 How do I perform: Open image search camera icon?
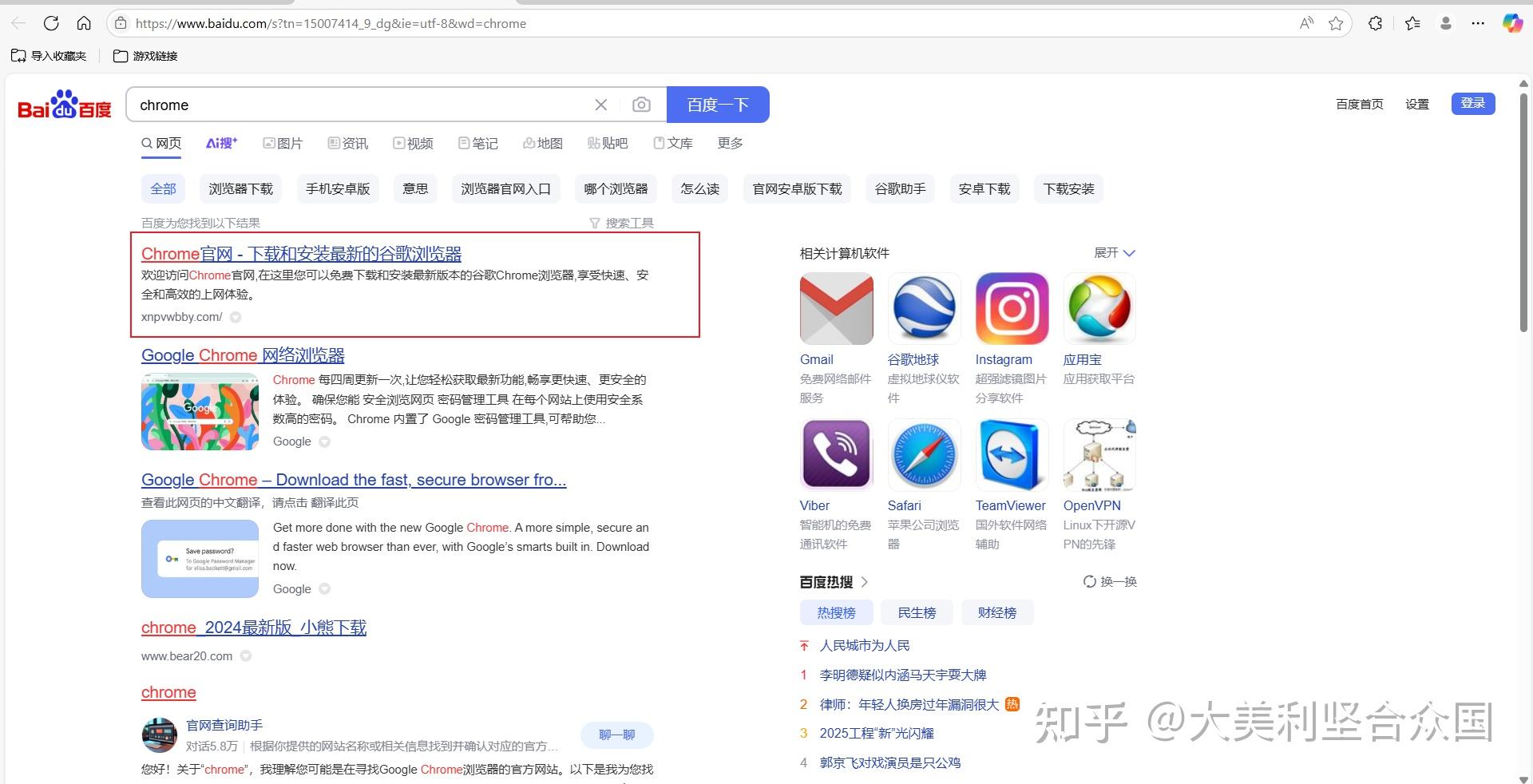[641, 105]
